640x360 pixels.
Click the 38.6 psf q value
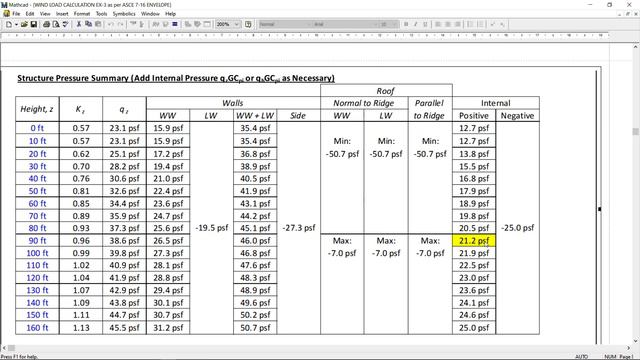click(124, 241)
